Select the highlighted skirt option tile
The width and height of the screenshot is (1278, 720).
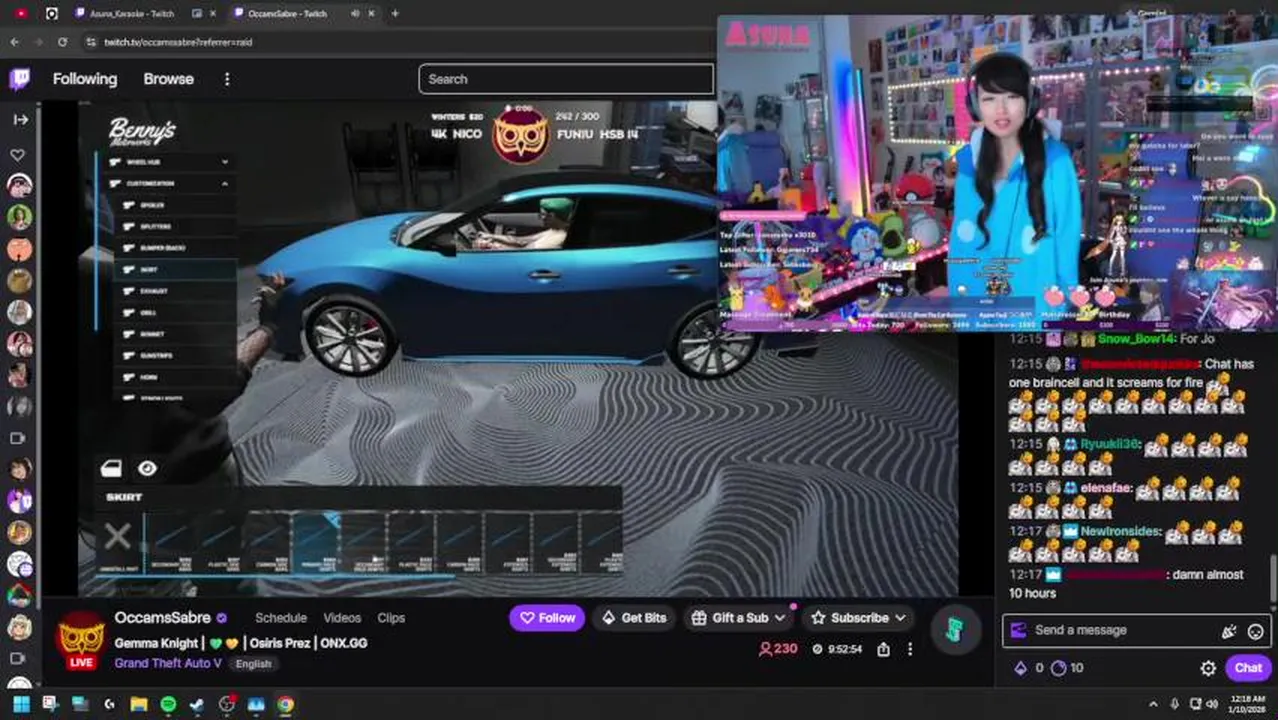316,543
